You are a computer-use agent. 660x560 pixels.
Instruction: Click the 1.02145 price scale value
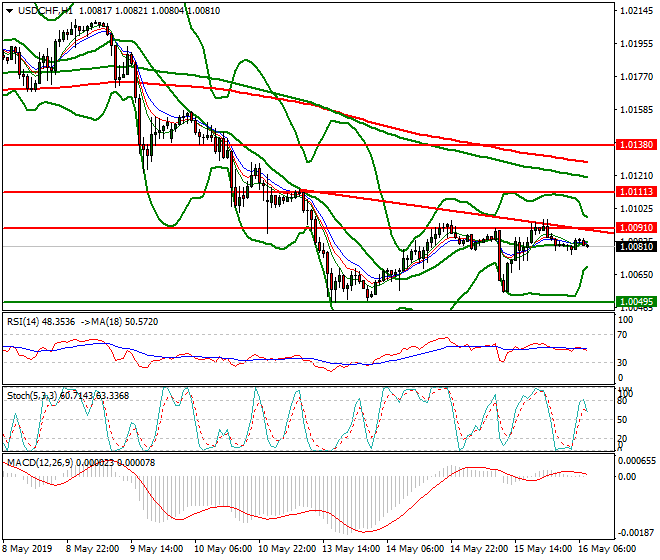[x=637, y=11]
